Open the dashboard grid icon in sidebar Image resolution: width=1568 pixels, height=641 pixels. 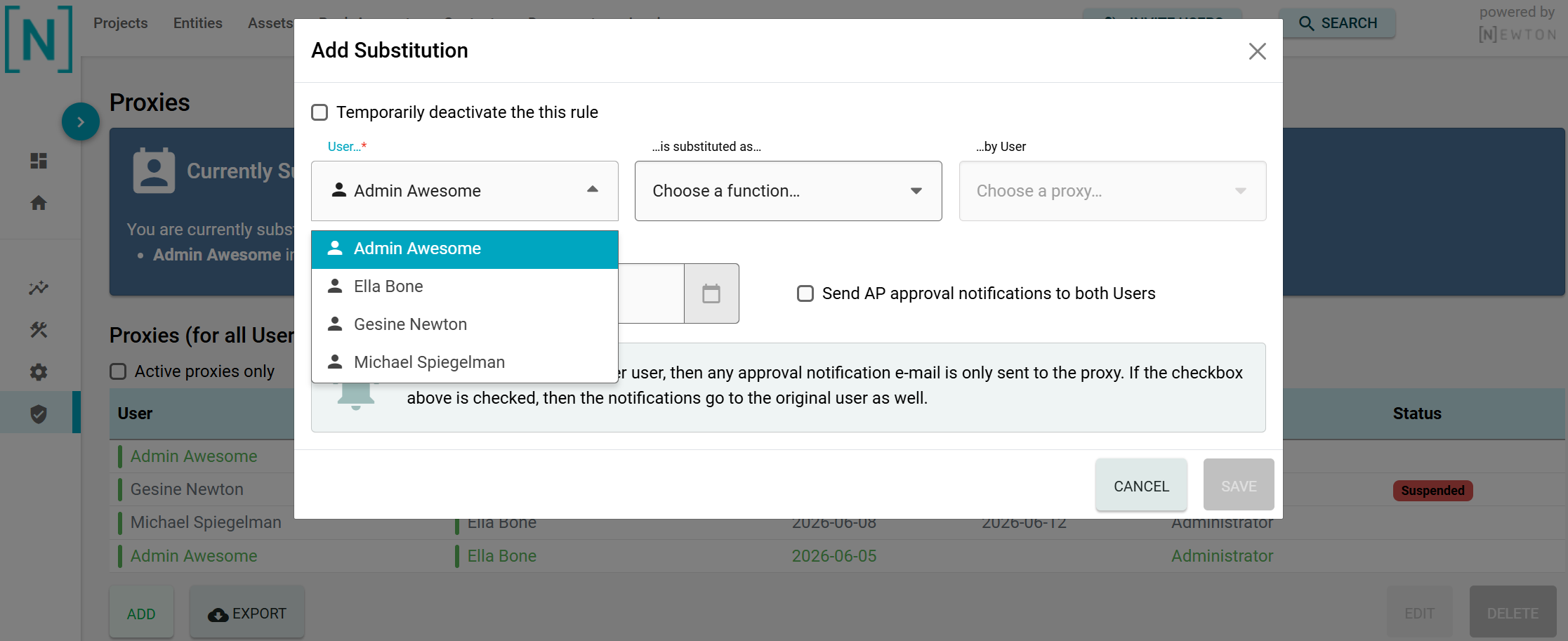(39, 161)
